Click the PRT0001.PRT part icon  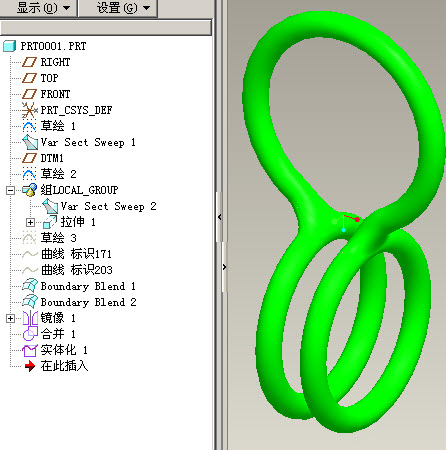coord(10,46)
